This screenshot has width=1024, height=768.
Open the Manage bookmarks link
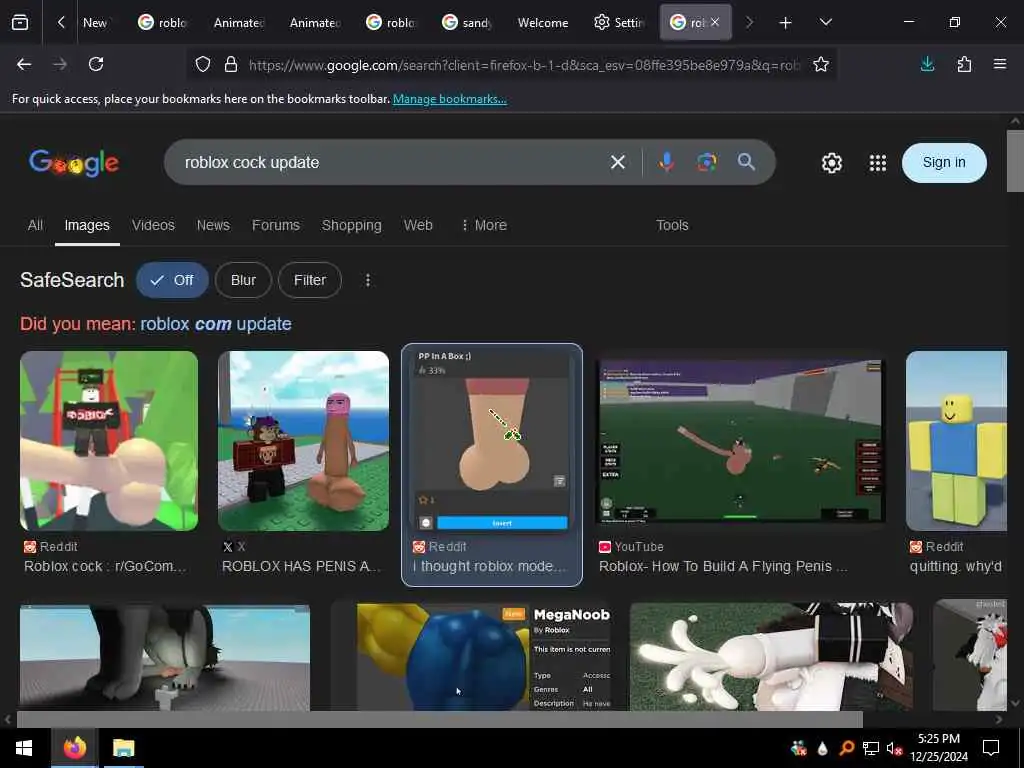[x=449, y=99]
